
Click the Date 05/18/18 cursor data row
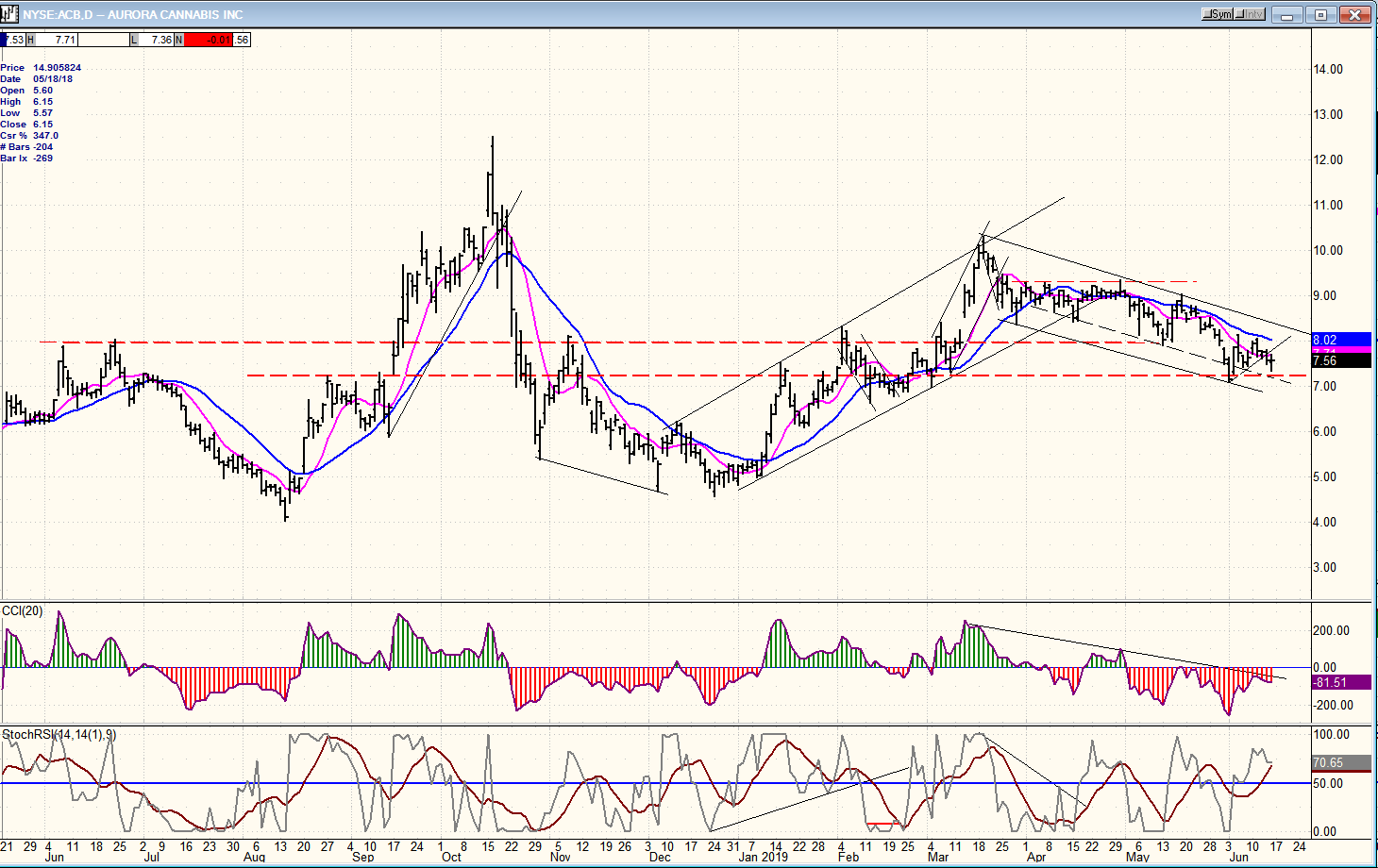click(38, 79)
